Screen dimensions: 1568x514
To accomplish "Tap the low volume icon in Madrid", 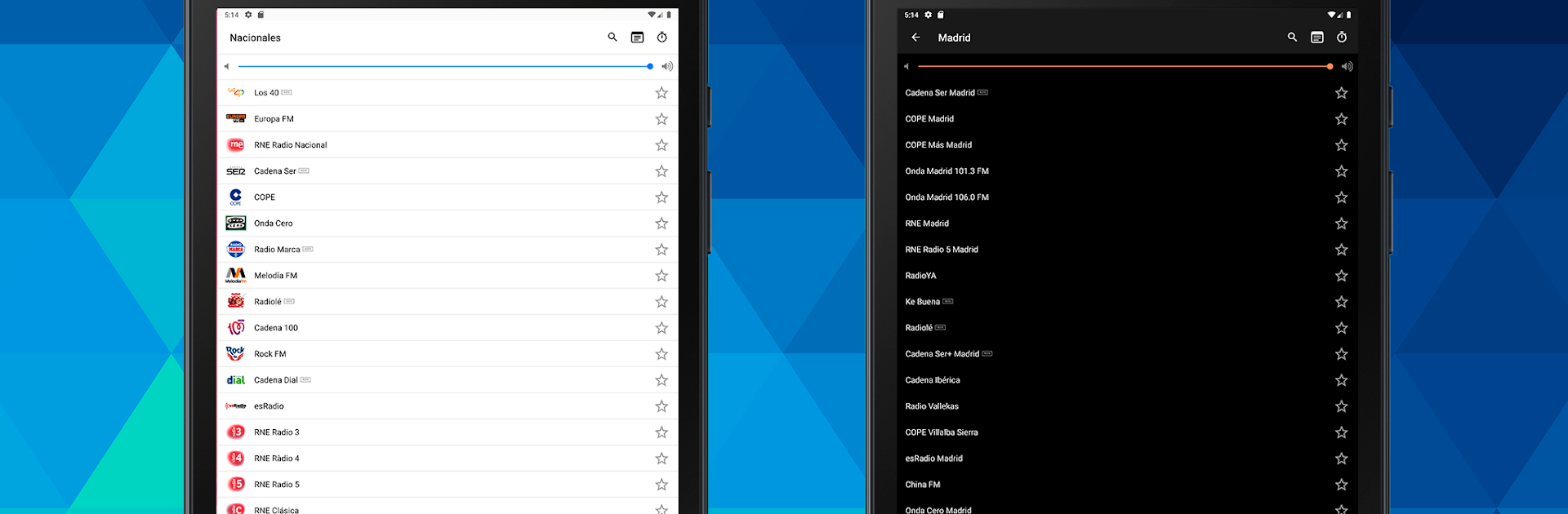I will click(x=906, y=66).
